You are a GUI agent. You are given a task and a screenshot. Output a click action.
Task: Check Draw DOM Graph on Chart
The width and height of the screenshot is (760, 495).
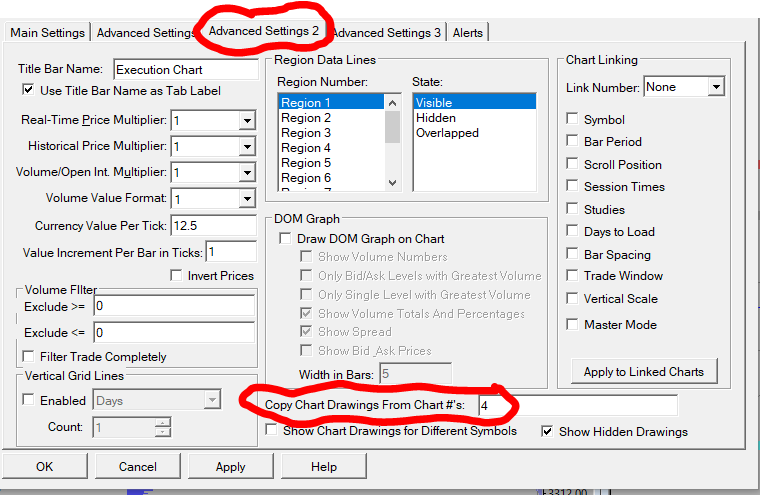[x=285, y=239]
